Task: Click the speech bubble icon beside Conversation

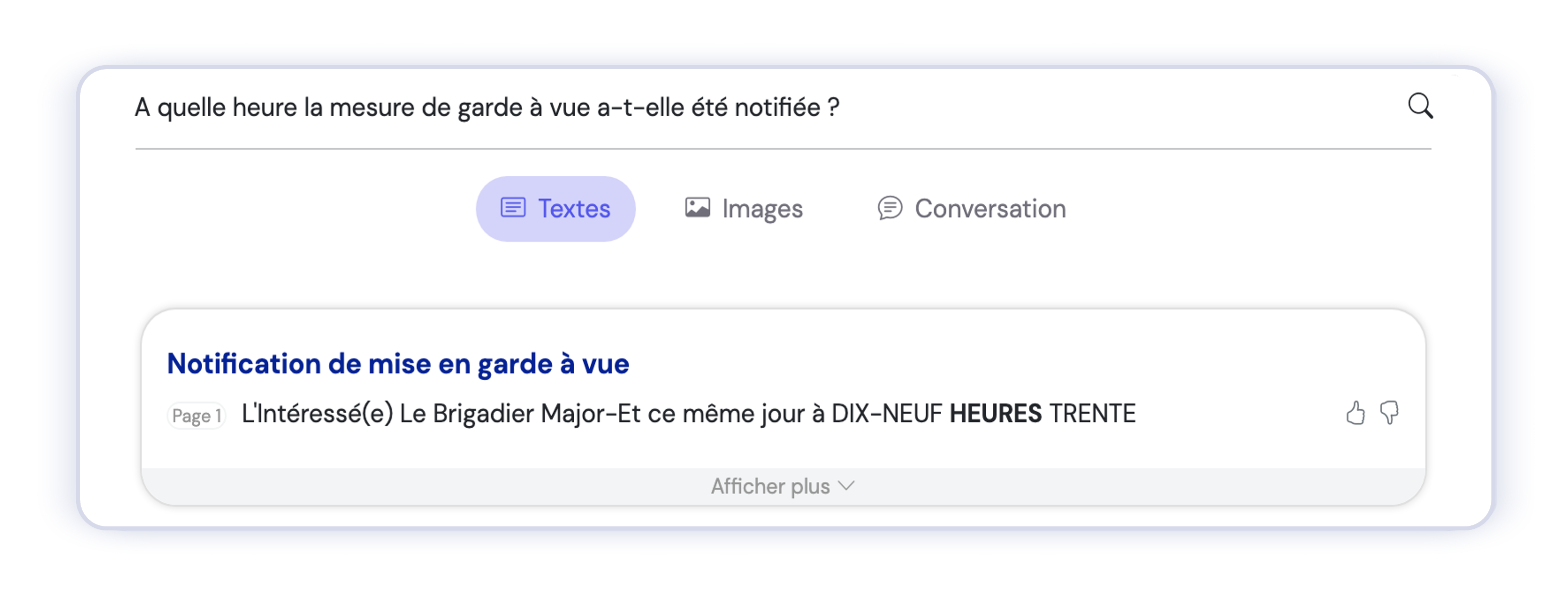Action: point(889,208)
